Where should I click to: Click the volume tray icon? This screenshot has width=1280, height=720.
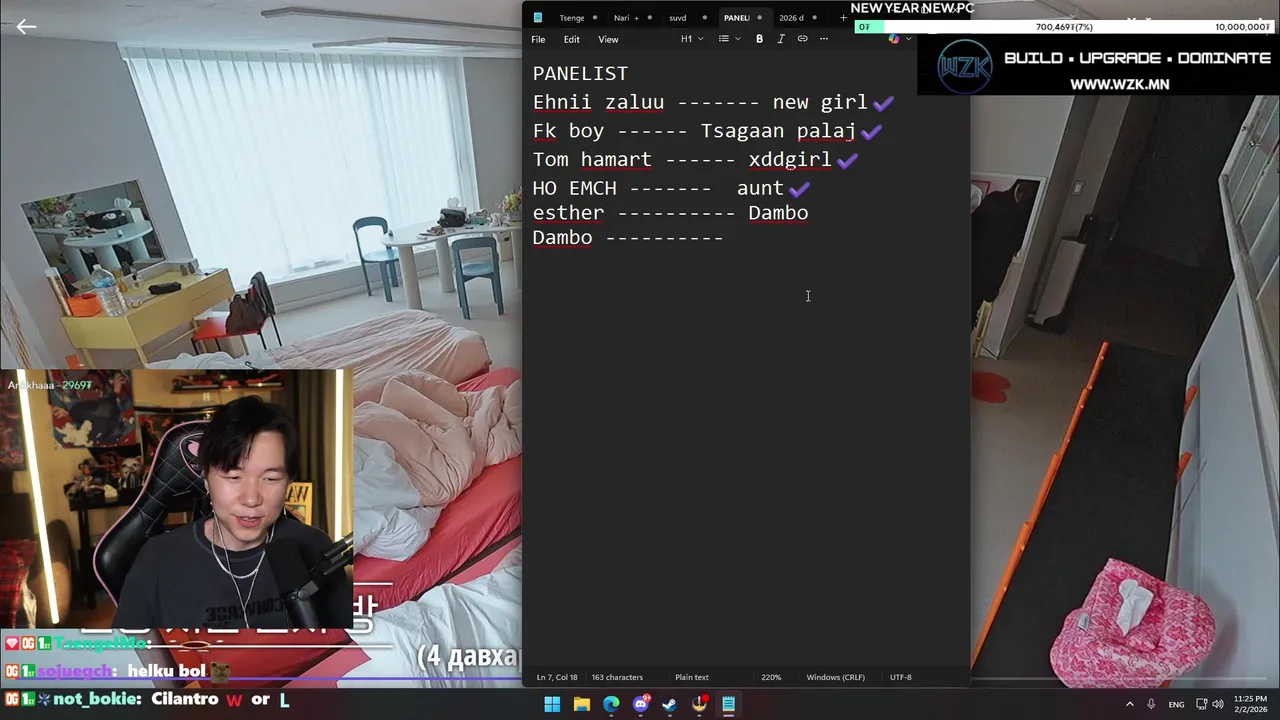(x=1218, y=704)
